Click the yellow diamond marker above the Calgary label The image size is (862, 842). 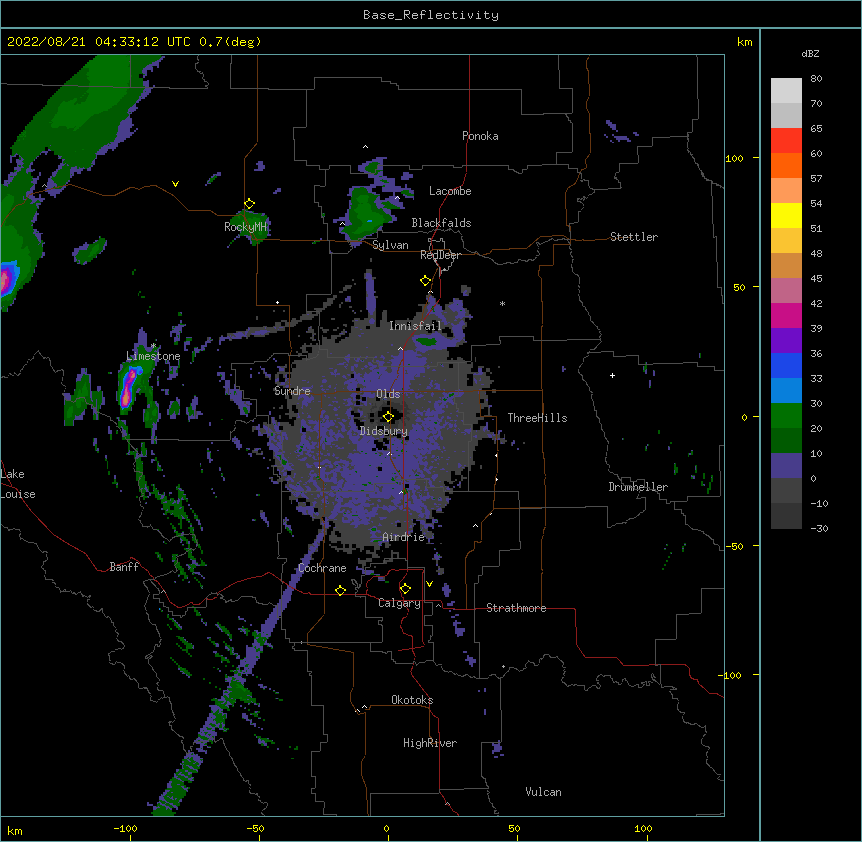tap(405, 589)
